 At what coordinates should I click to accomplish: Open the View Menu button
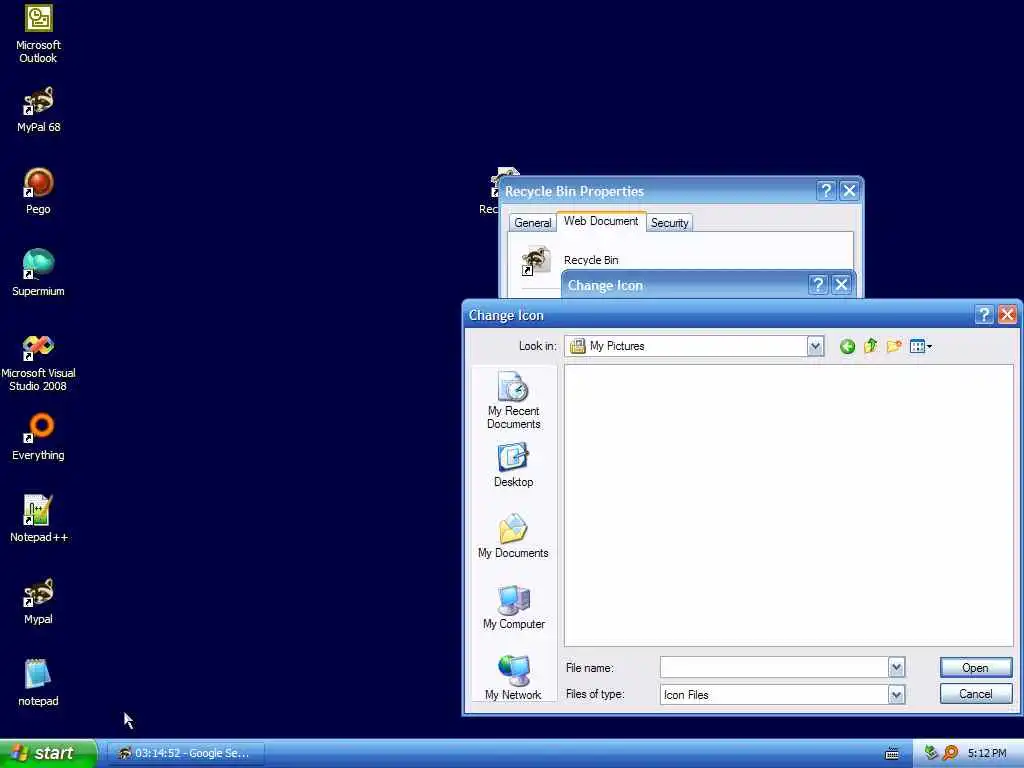pyautogui.click(x=921, y=346)
